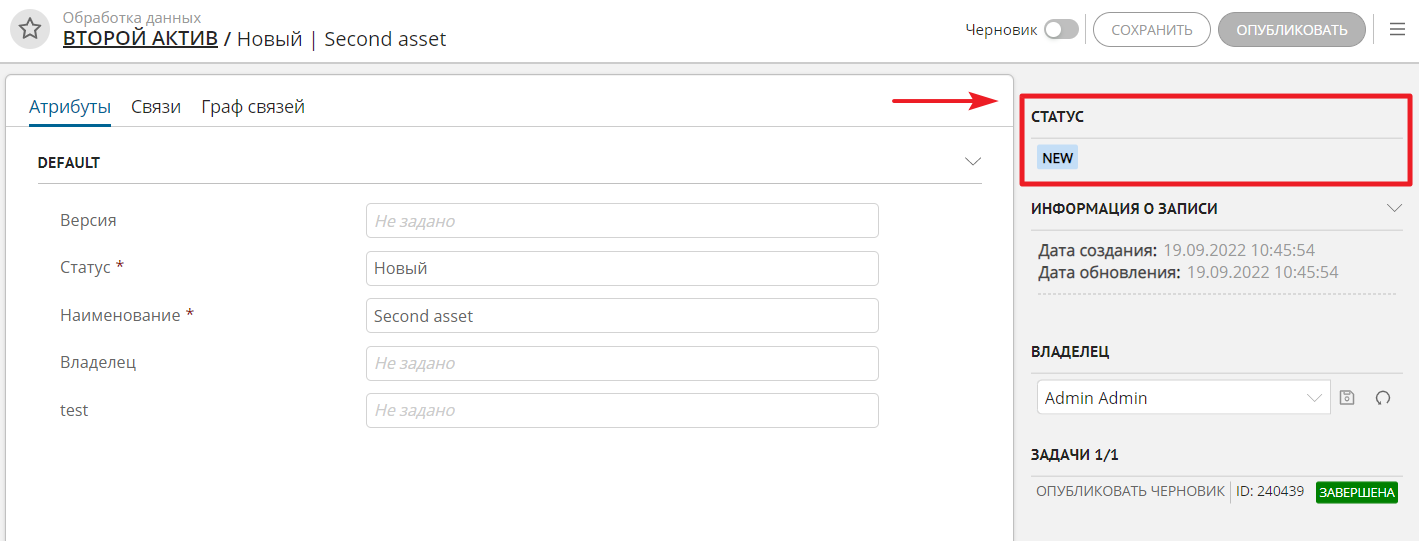Click the Сохранить button
Screen dimensions: 1419x541
[x=1151, y=30]
